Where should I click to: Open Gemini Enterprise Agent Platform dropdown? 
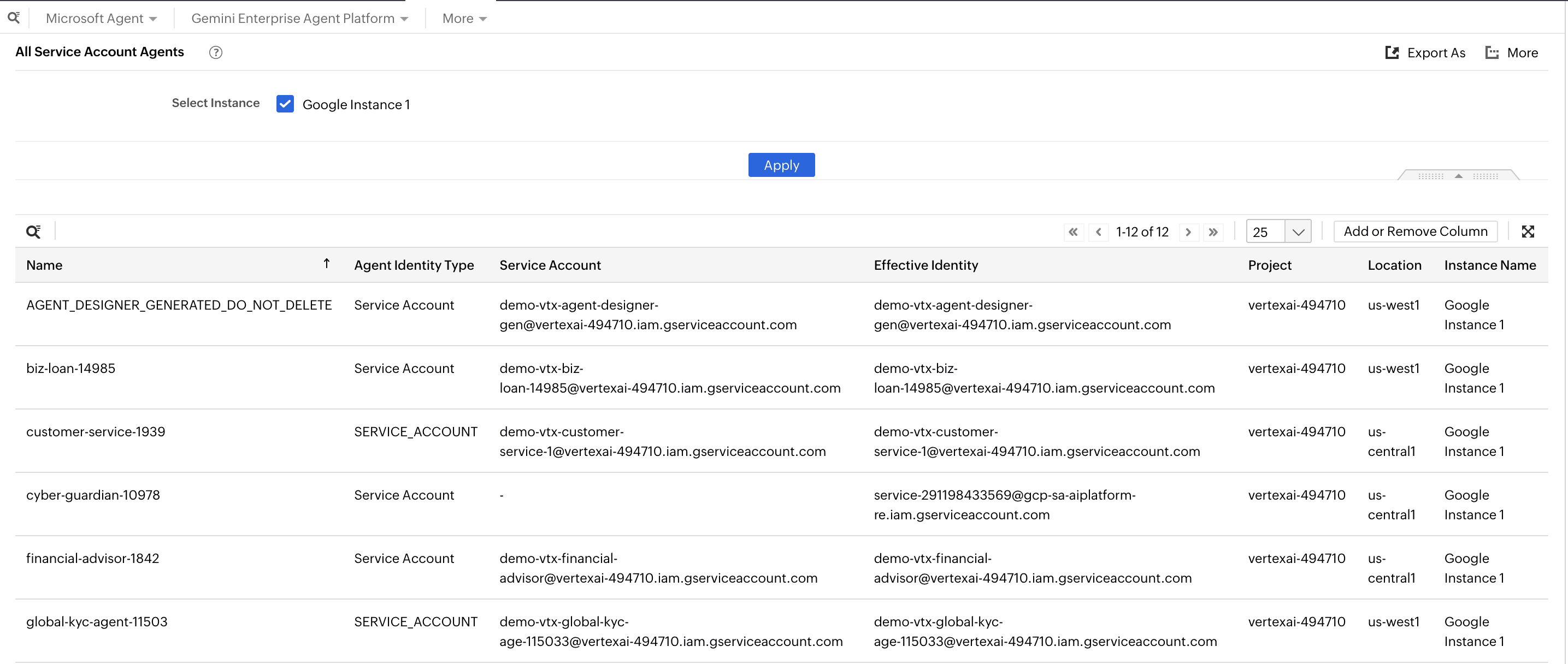299,18
